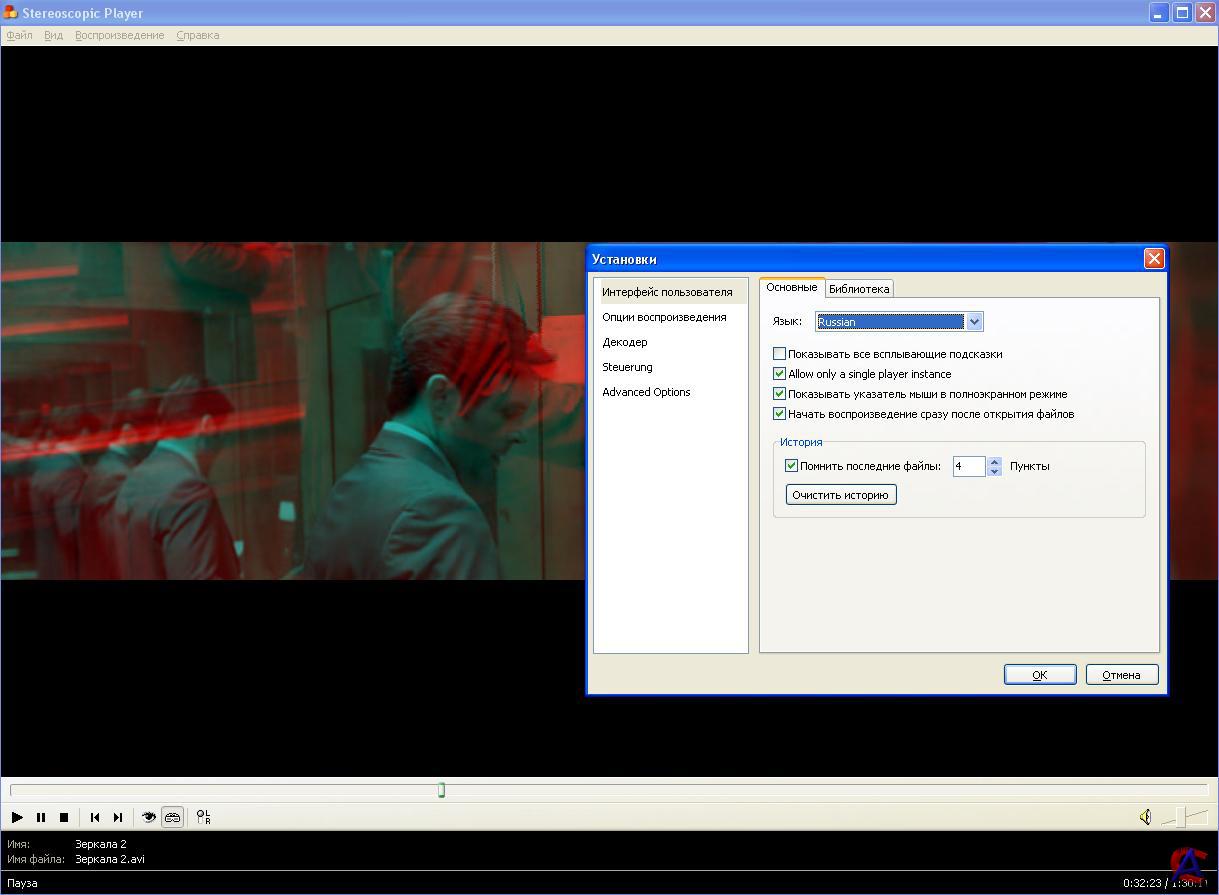Click the Pause playback icon
The height and width of the screenshot is (895, 1219).
[41, 817]
